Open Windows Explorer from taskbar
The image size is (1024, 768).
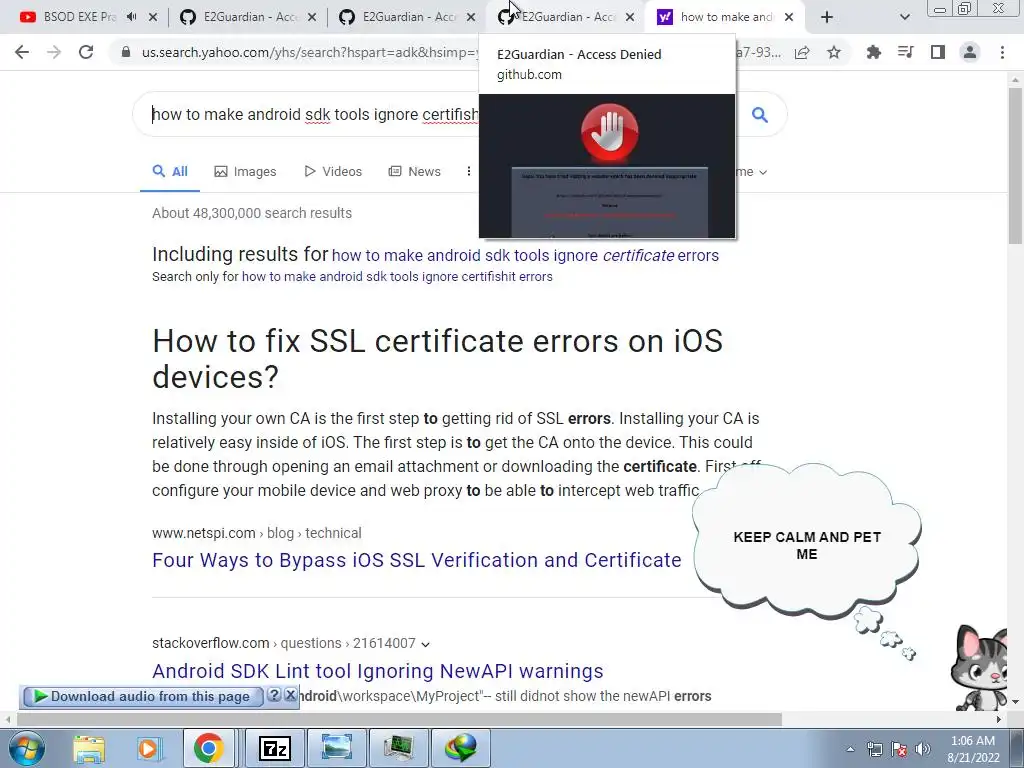[89, 748]
